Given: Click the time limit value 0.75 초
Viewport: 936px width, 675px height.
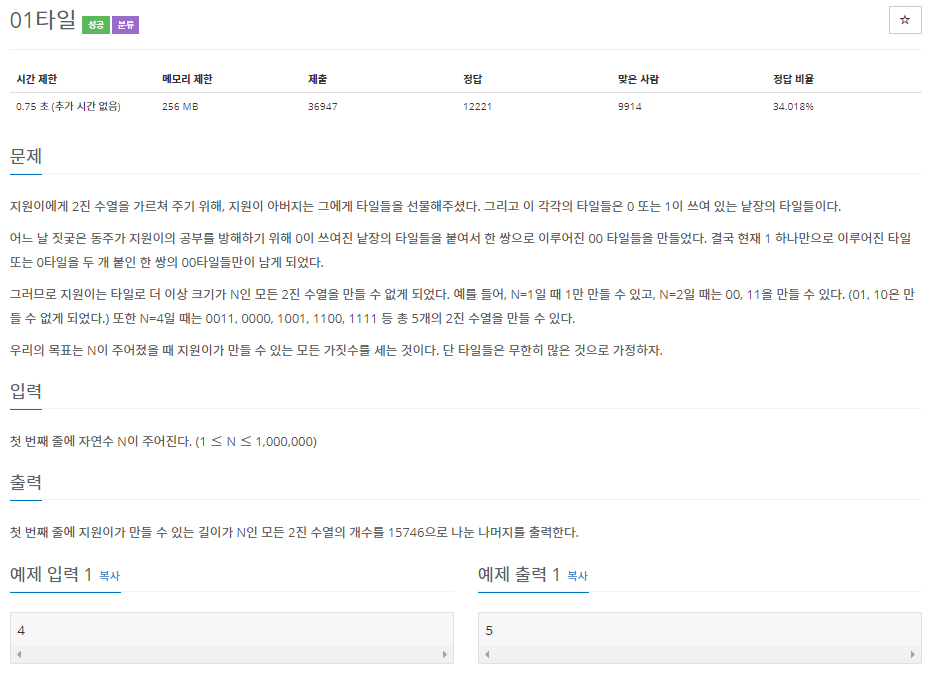Looking at the screenshot, I should tap(68, 106).
